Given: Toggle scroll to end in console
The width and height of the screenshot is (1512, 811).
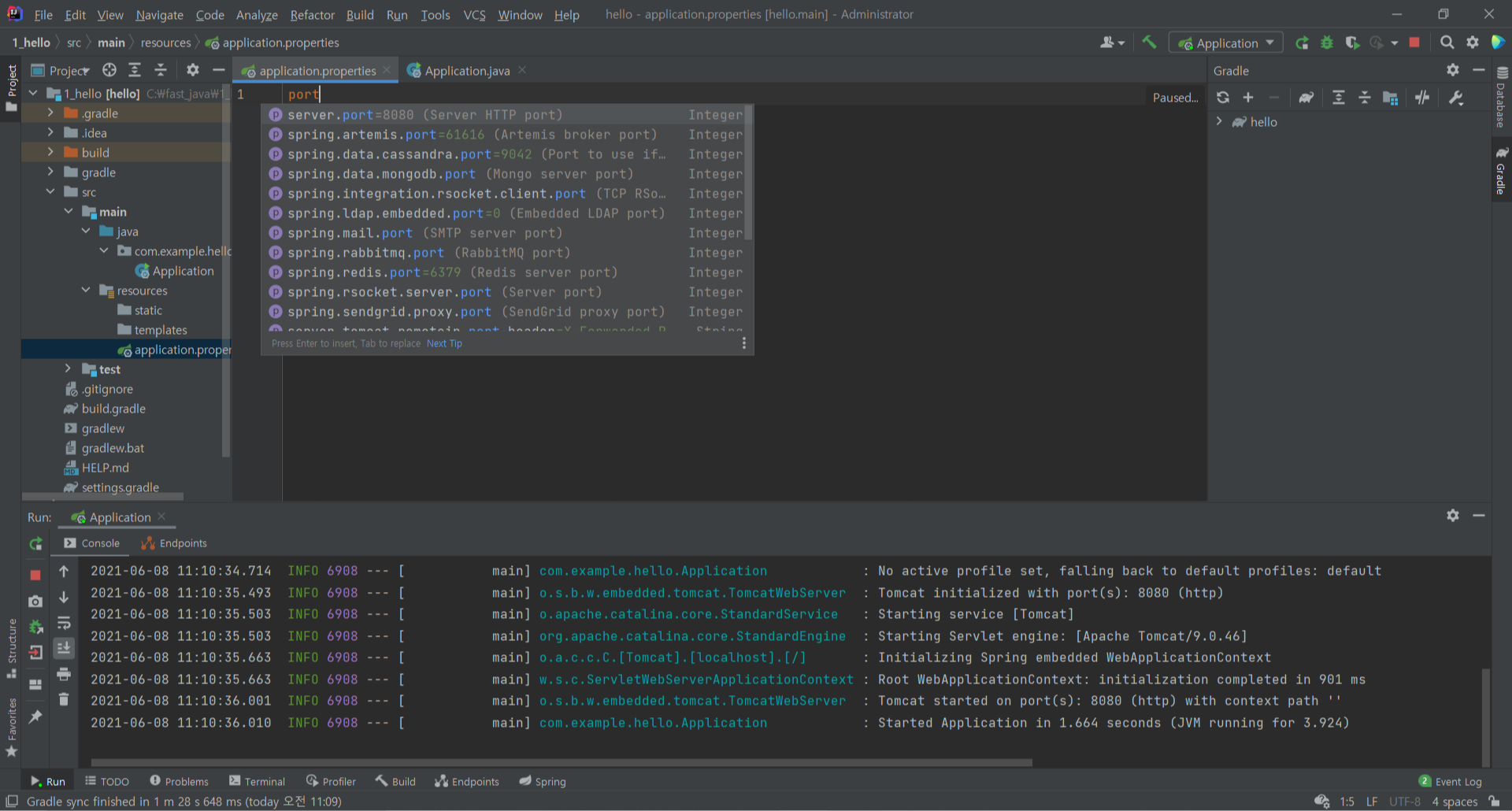Looking at the screenshot, I should [64, 648].
